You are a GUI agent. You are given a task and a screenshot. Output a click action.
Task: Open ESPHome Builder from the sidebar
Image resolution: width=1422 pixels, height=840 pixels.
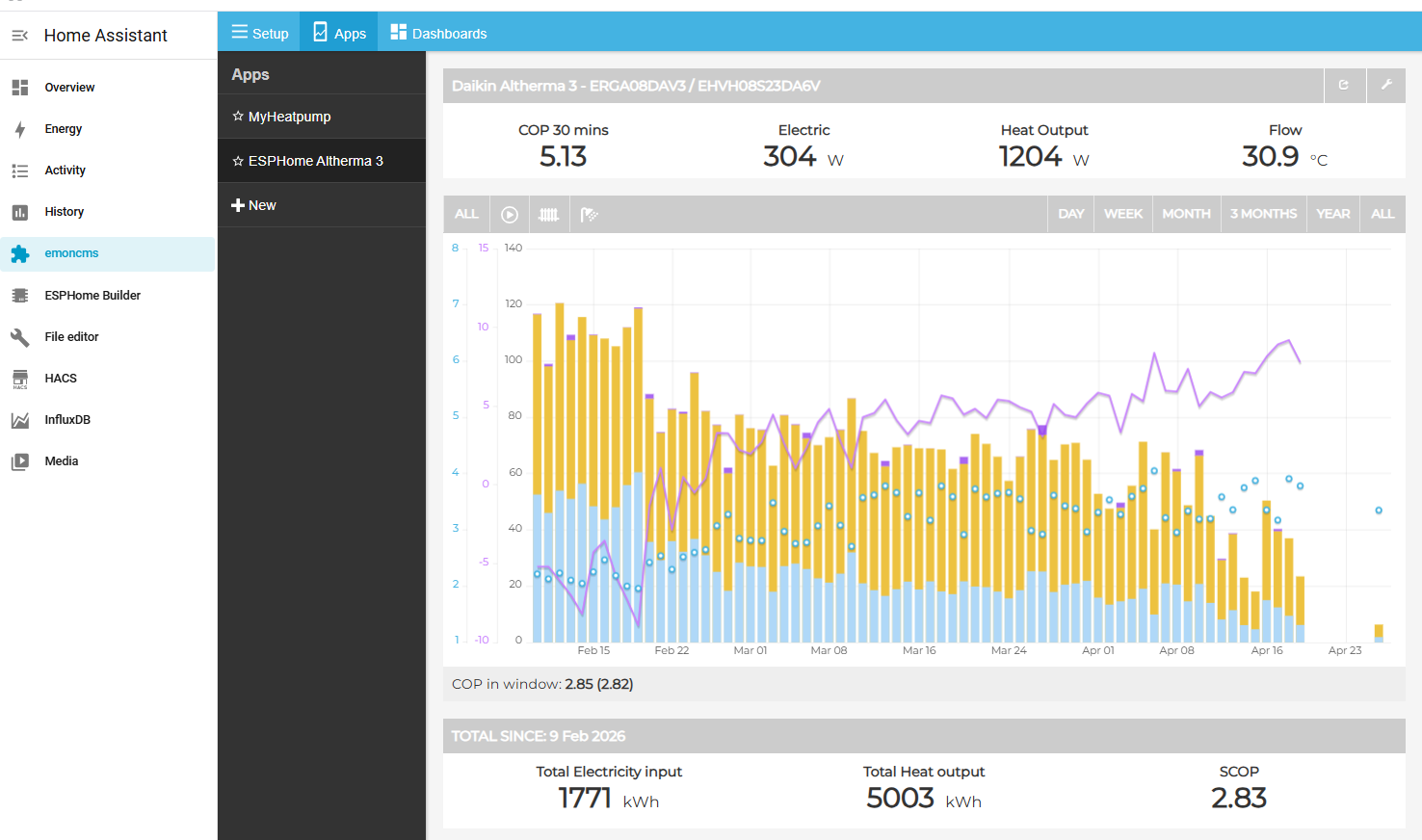pyautogui.click(x=92, y=295)
